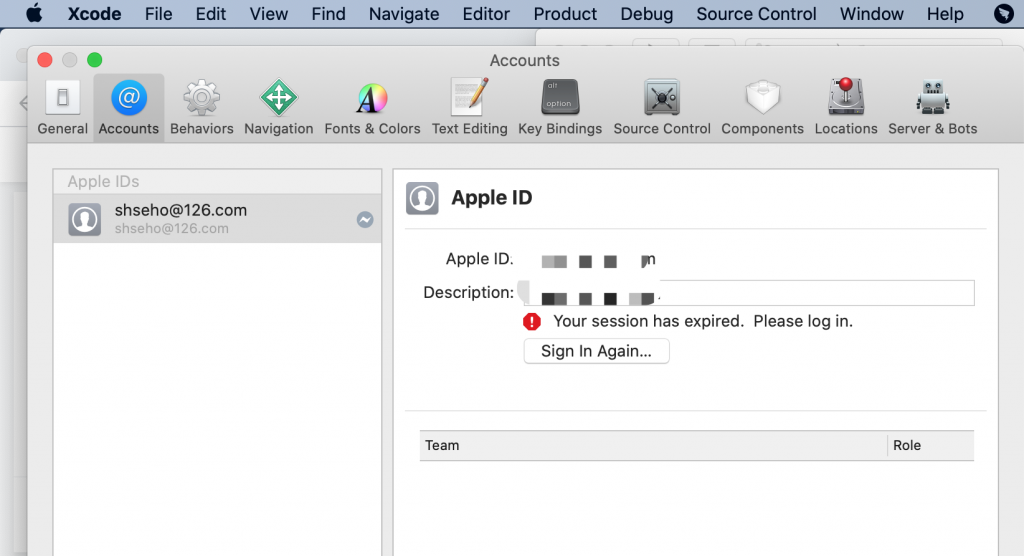Click the Sign In Again button
The image size is (1024, 556).
[596, 352]
